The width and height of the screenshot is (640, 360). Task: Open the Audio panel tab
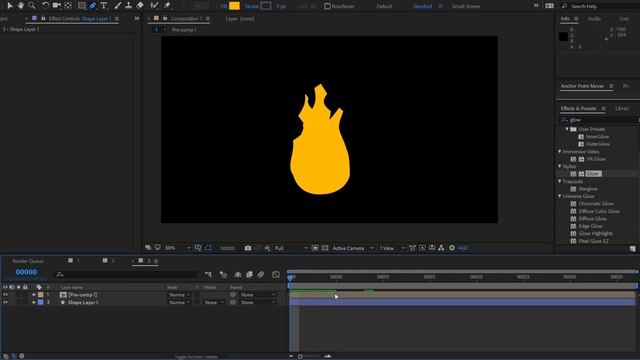click(x=594, y=19)
